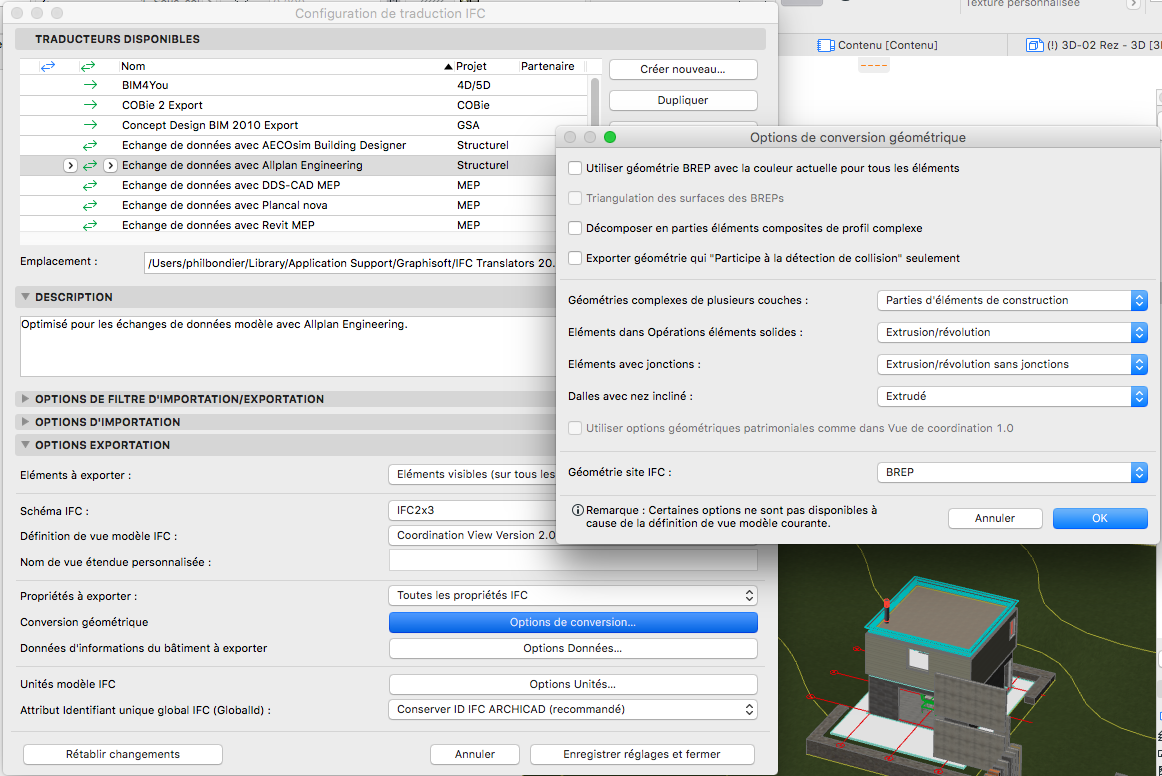The height and width of the screenshot is (776, 1162).
Task: Open the Géométrie site IFC dropdown
Action: 1010,472
